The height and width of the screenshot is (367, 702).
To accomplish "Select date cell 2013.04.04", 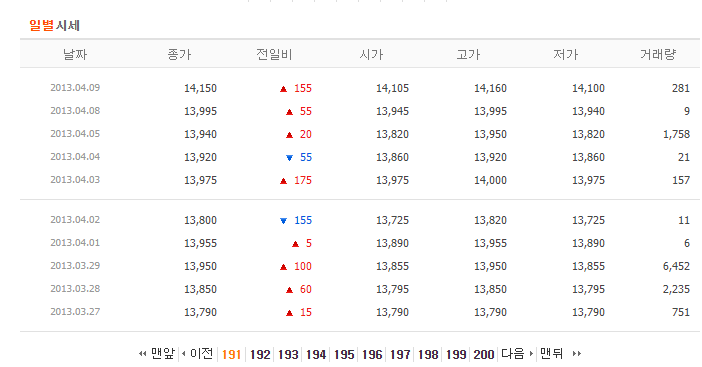I will (75, 157).
